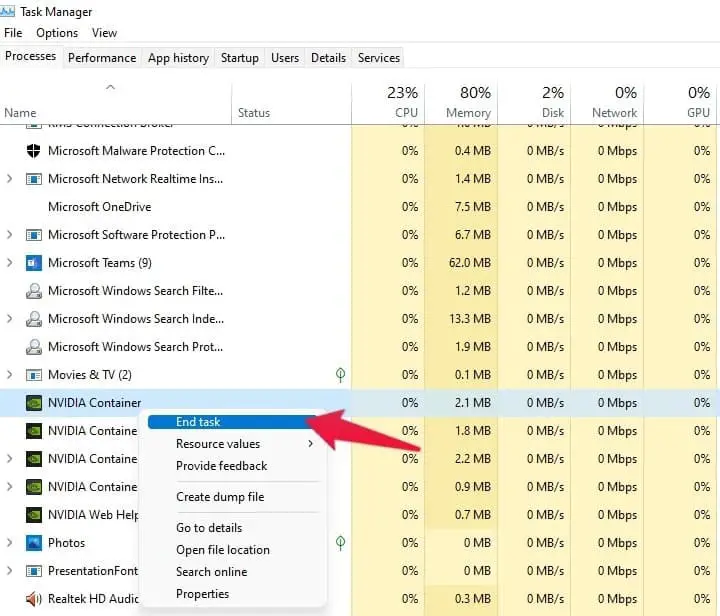Click the Microsoft Network Realtime Inspection icon

tap(34, 179)
